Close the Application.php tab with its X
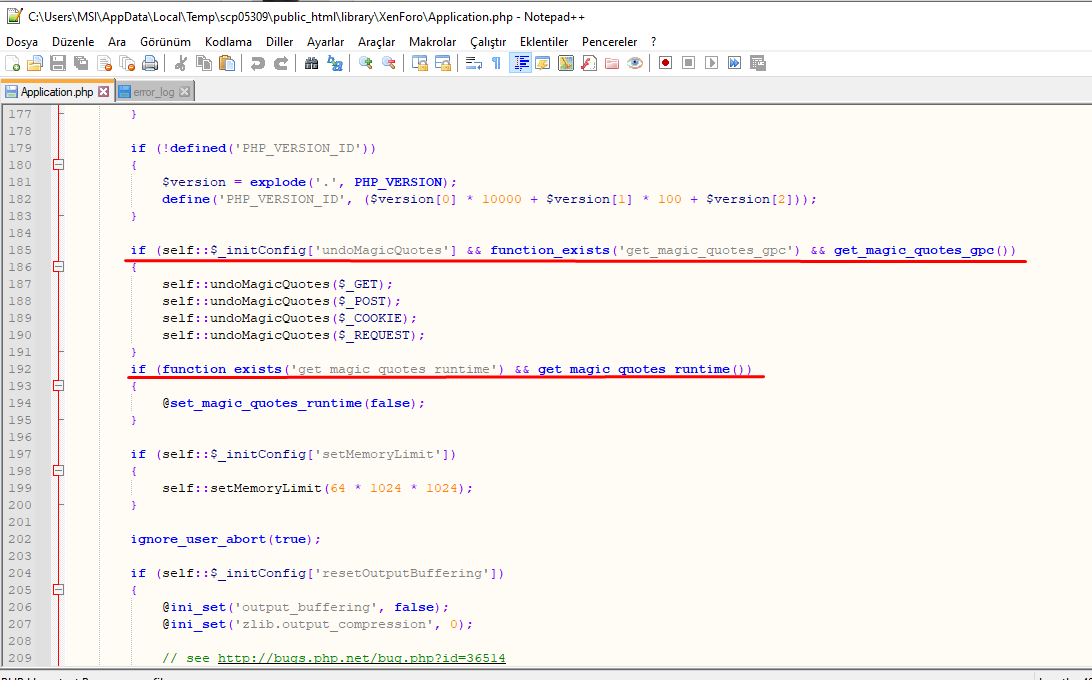The image size is (1092, 680). tap(103, 92)
